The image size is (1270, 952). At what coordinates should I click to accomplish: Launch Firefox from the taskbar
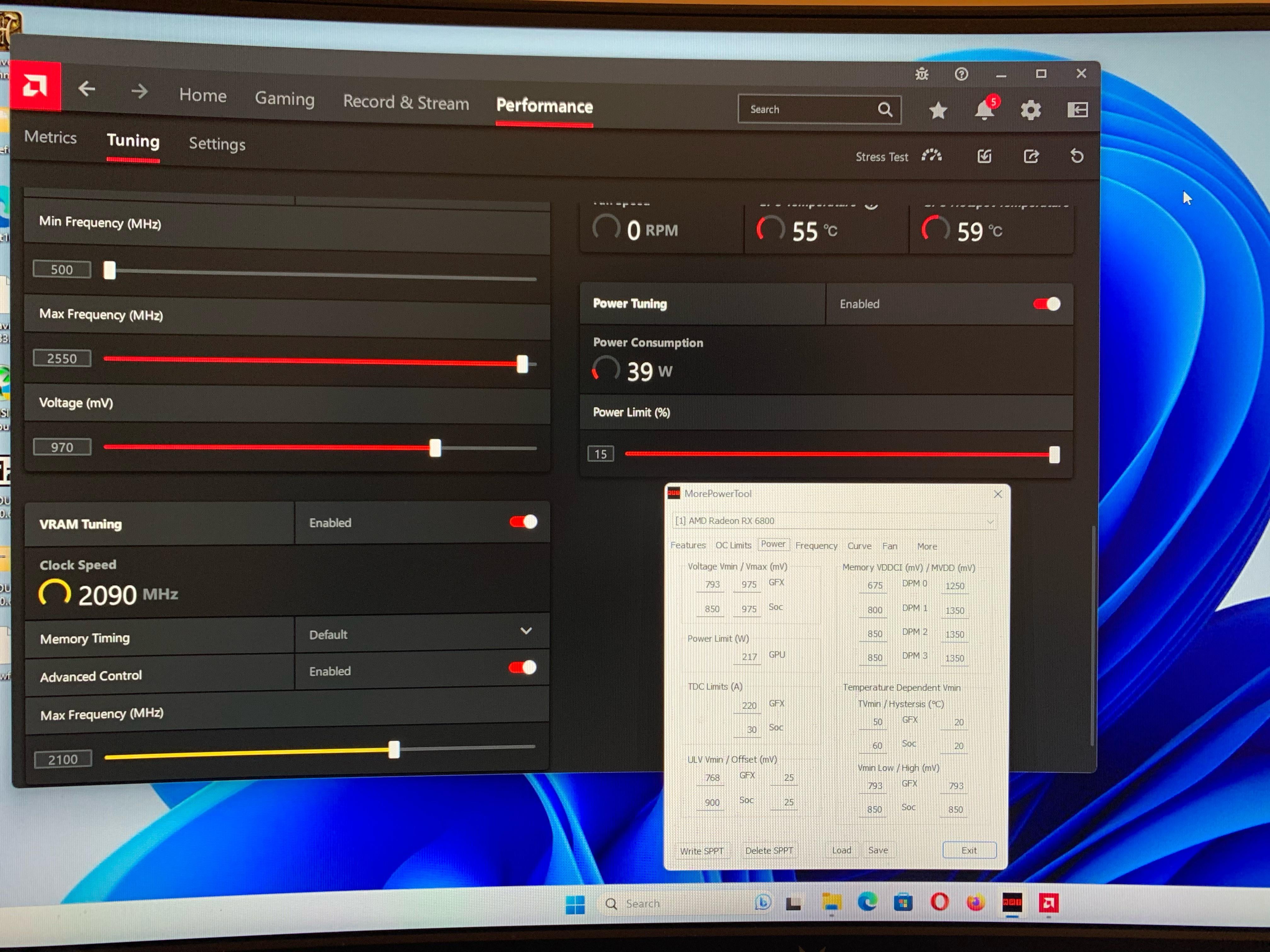pyautogui.click(x=975, y=903)
